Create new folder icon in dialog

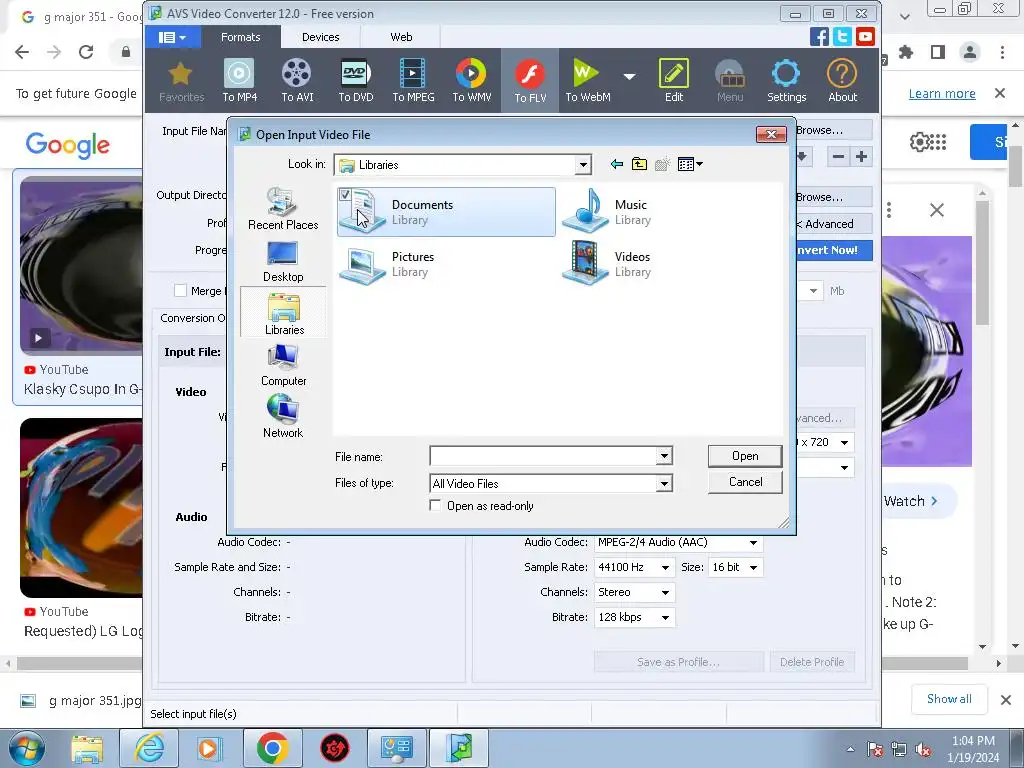click(x=662, y=164)
